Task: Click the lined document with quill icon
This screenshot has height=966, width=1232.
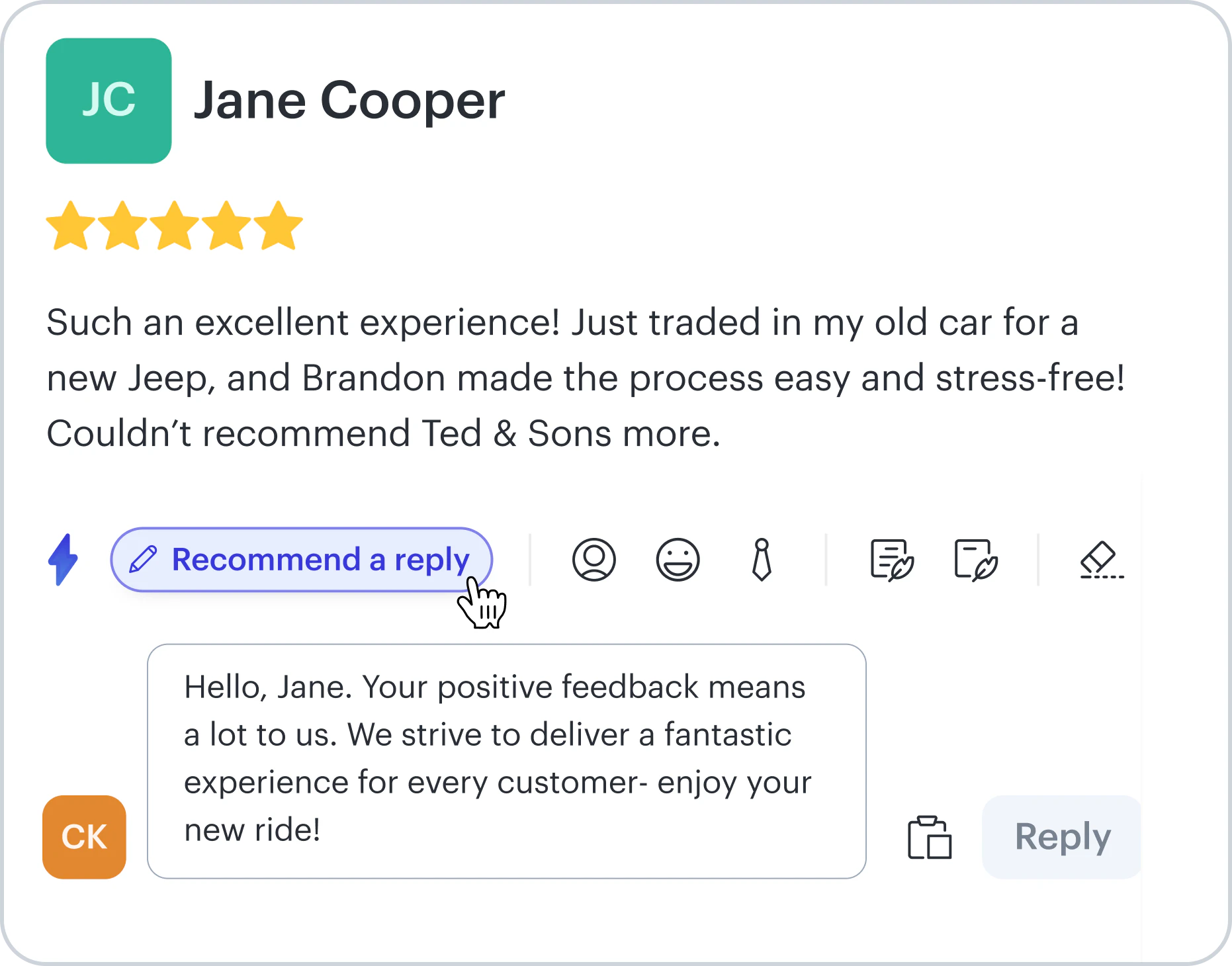Action: (891, 560)
